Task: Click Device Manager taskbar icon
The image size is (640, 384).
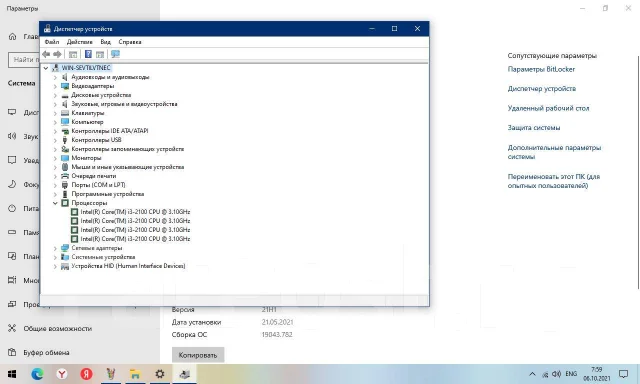Action: [x=184, y=374]
